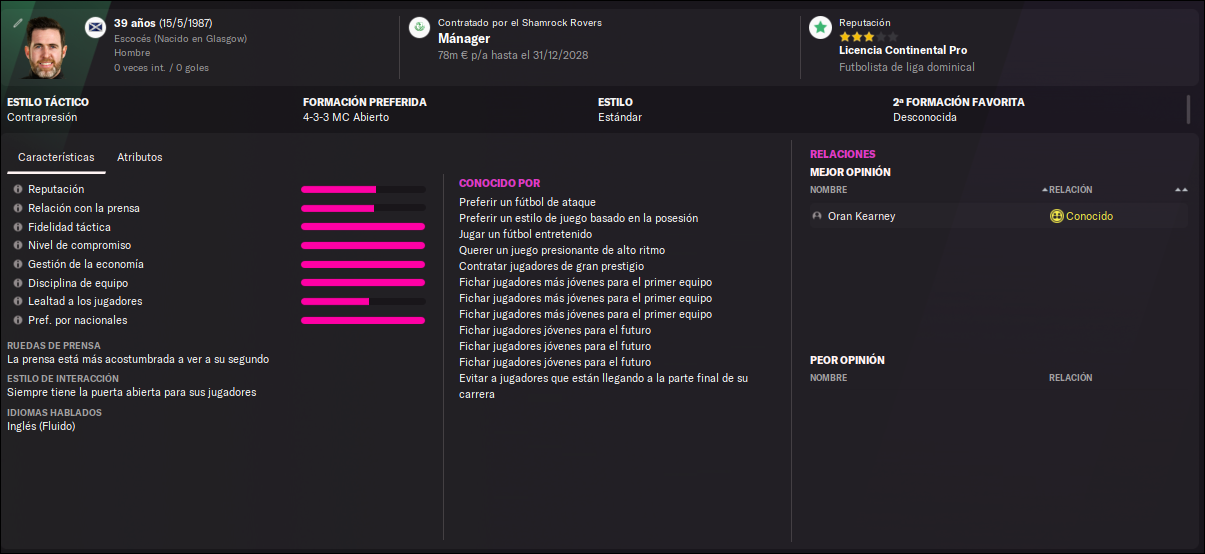Click info icon for Nivel de compromiso
1205x554 pixels.
18,245
